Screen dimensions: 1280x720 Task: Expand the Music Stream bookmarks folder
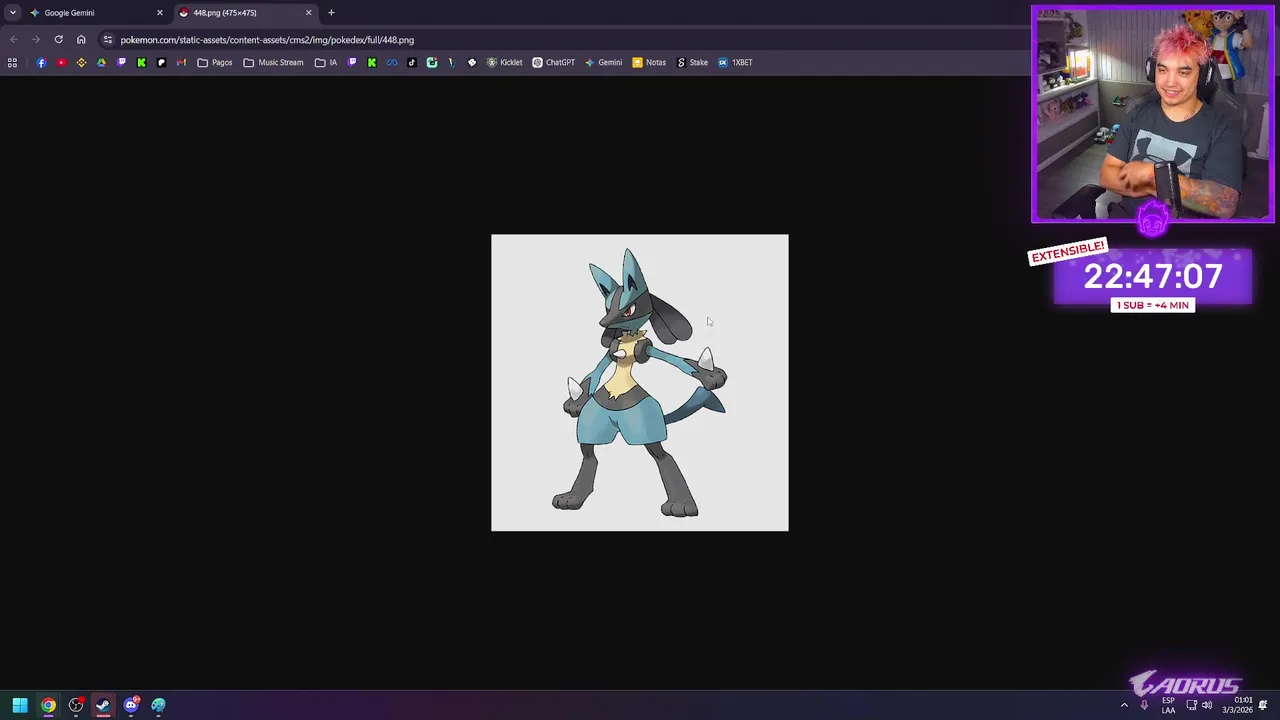[x=273, y=62]
